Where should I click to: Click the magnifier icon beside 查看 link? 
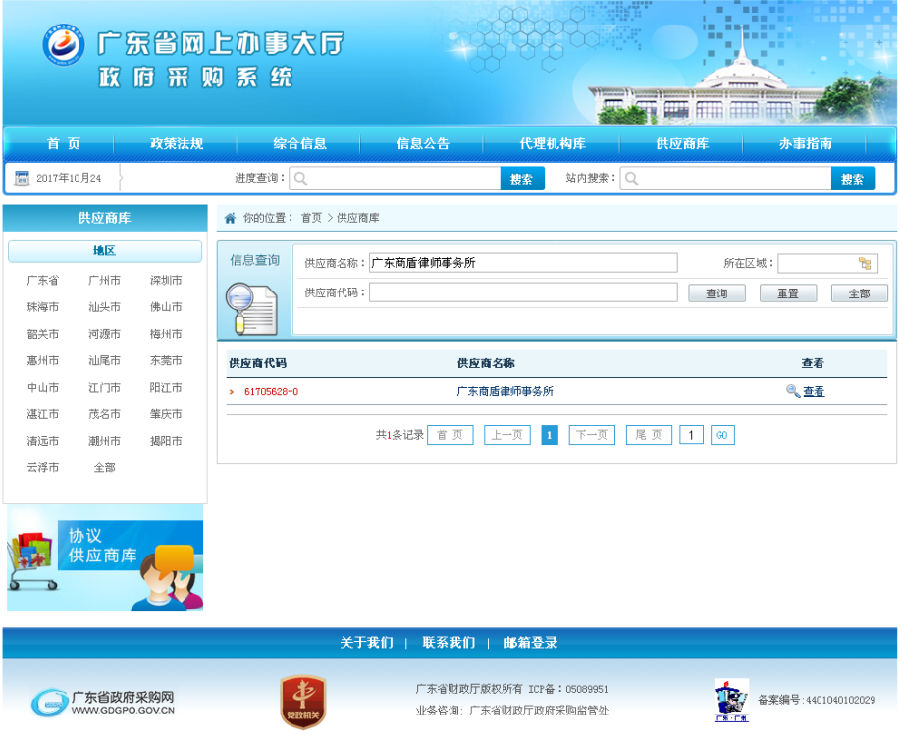pos(793,391)
